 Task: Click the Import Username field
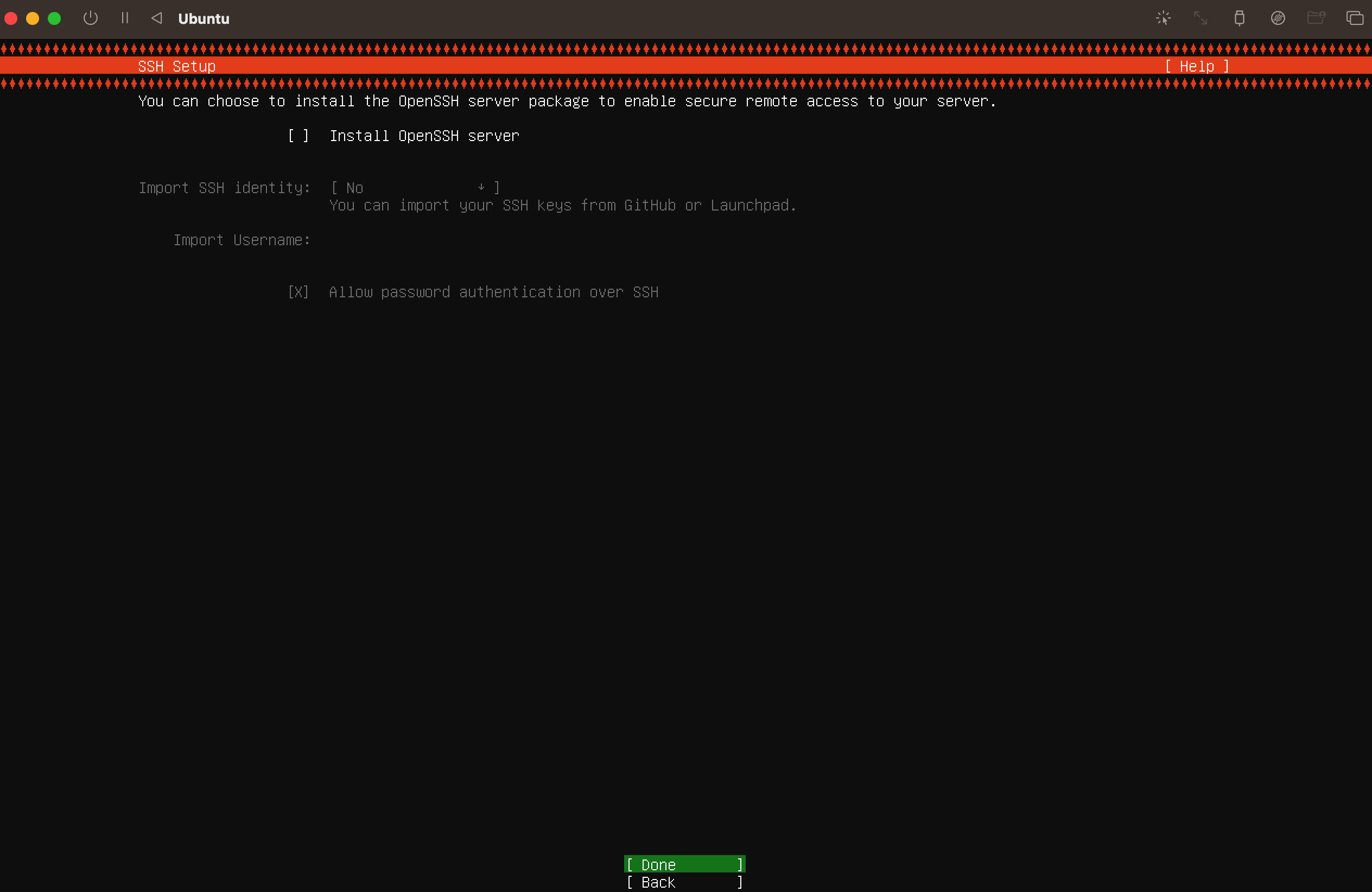pyautogui.click(x=415, y=240)
